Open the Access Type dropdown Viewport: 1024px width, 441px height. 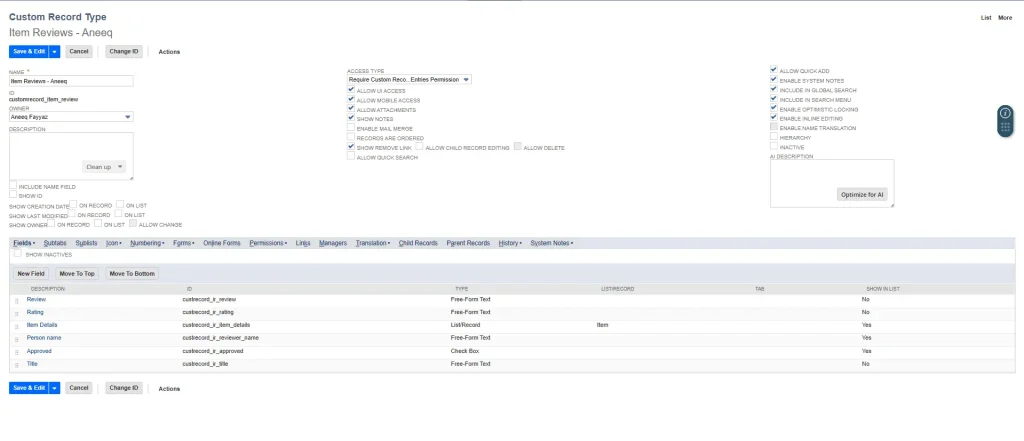click(x=409, y=80)
